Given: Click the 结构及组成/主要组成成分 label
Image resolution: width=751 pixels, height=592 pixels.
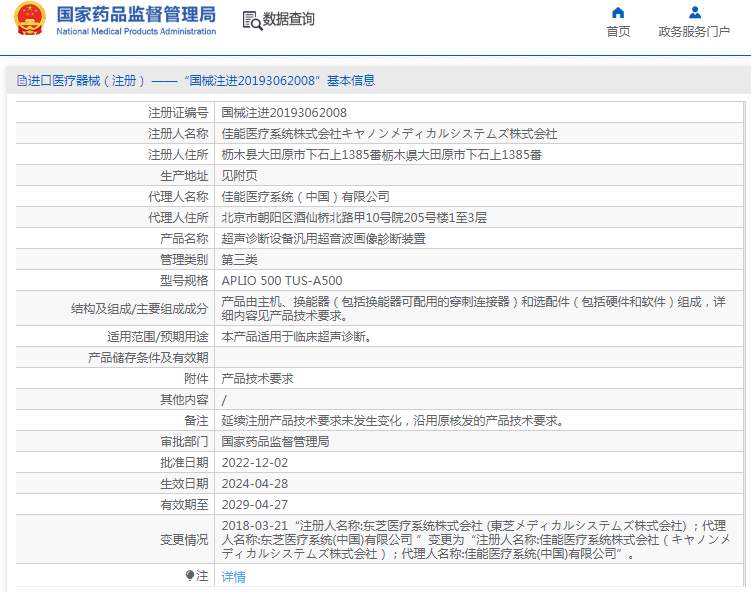Looking at the screenshot, I should click(140, 309).
